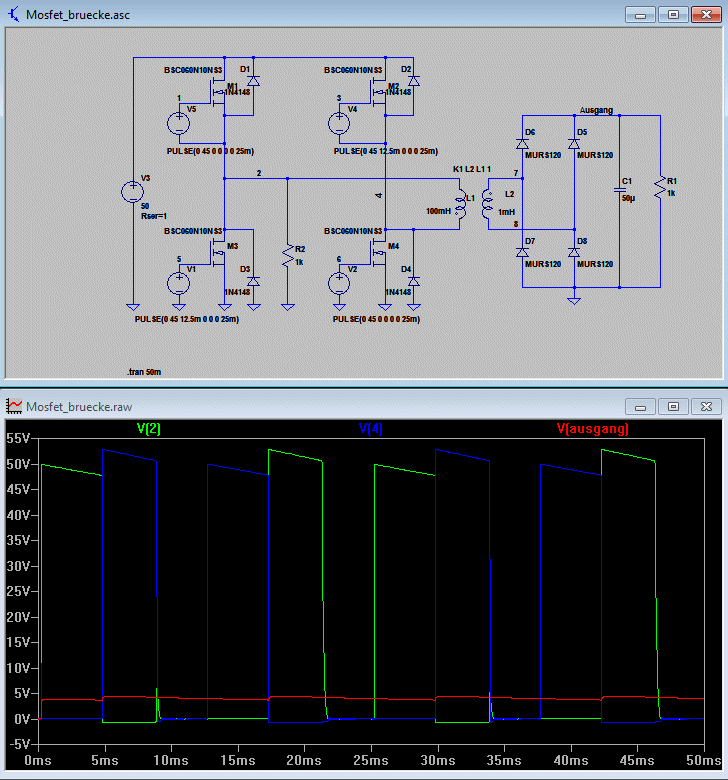Select the D6 diode symbol

pos(522,144)
